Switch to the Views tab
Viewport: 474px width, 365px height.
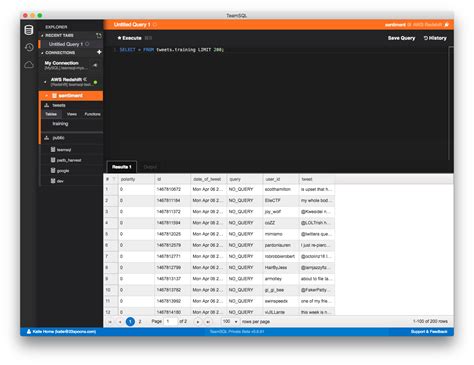click(72, 114)
